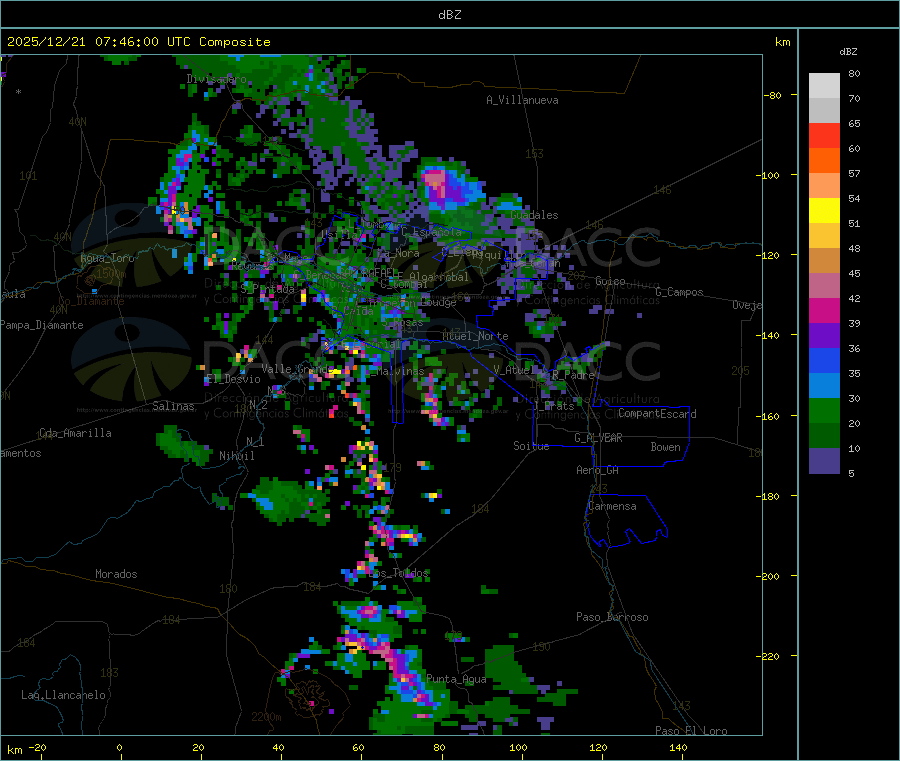
Task: Select the Cda_Amarilla label
Action: tap(75, 433)
